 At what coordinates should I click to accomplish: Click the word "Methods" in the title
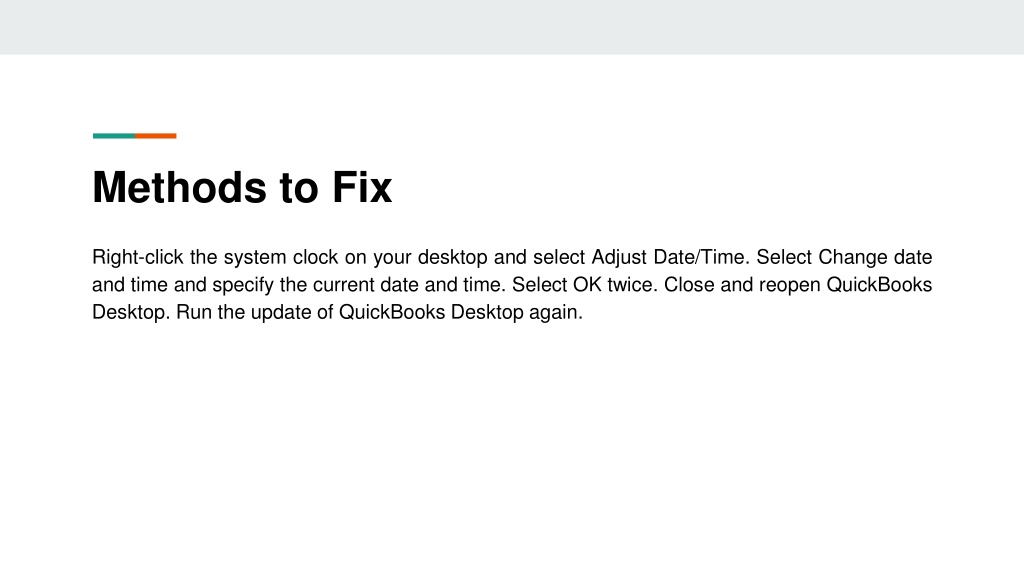coord(180,187)
